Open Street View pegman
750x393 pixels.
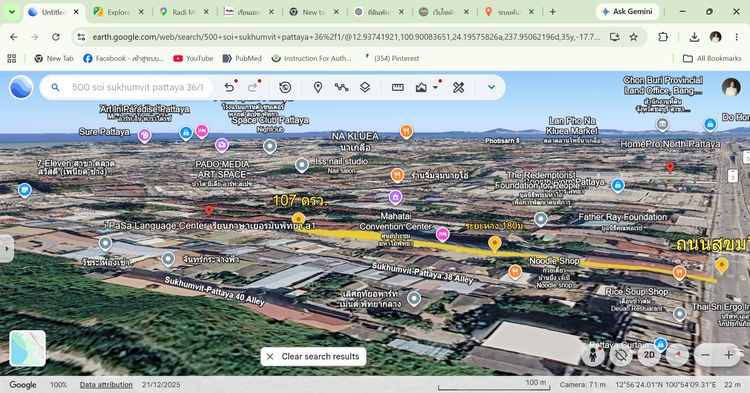pos(593,355)
